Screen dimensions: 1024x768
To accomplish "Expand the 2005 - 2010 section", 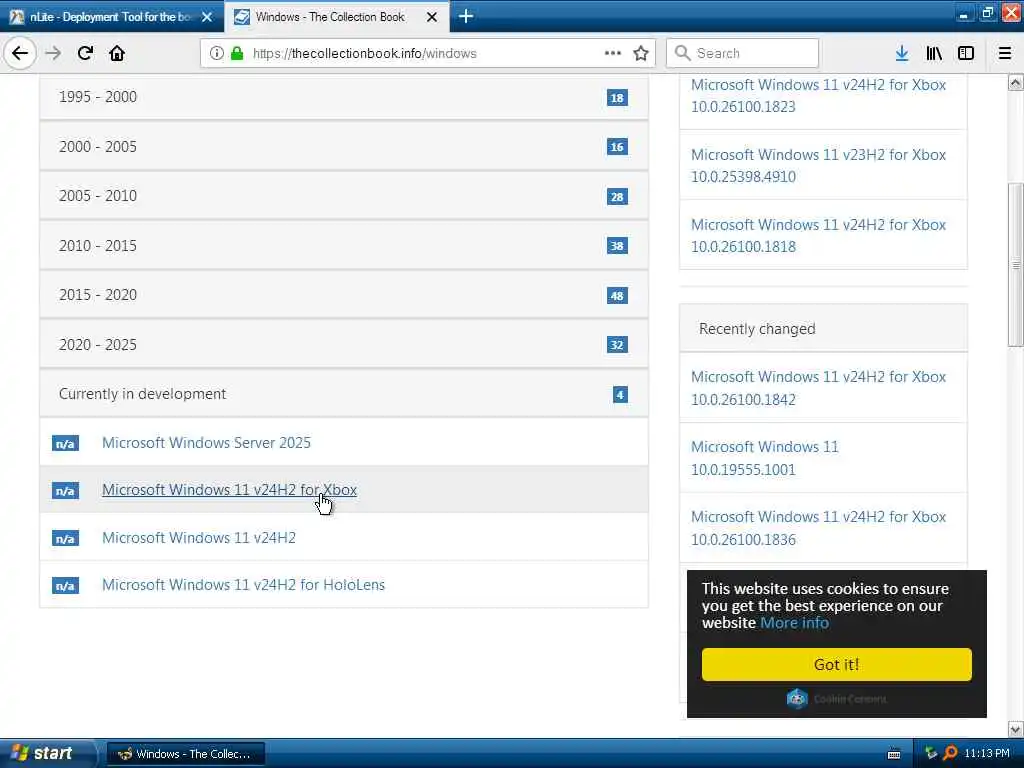I will [x=344, y=196].
